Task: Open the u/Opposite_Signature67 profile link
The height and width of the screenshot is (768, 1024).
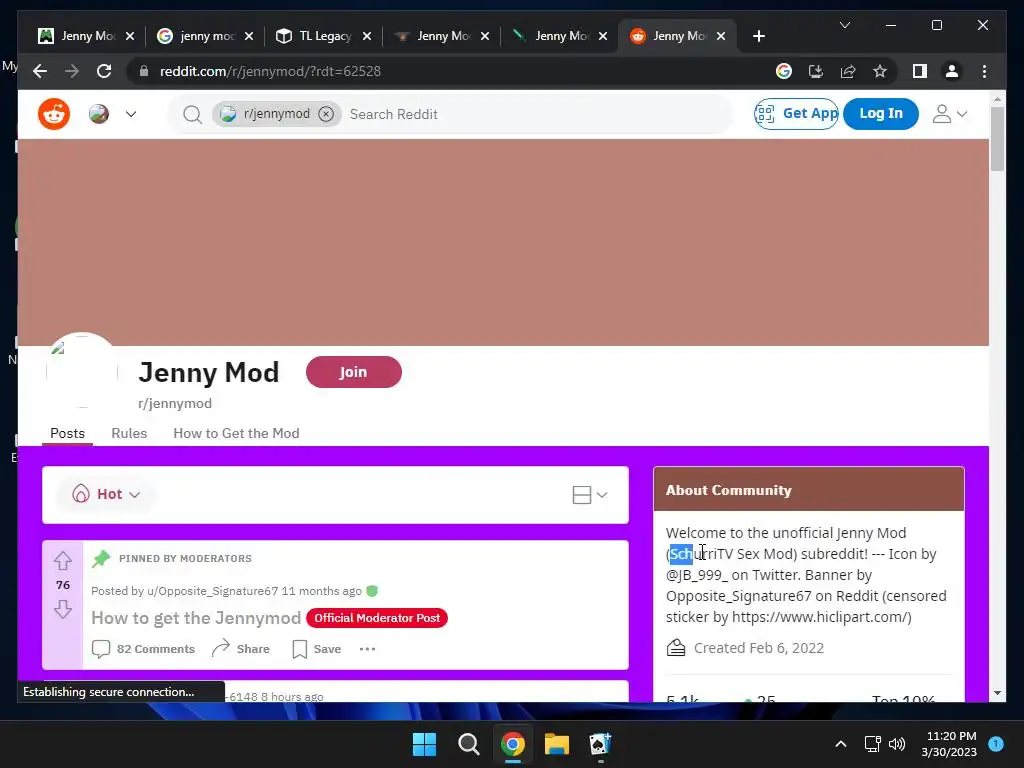Action: (x=212, y=591)
